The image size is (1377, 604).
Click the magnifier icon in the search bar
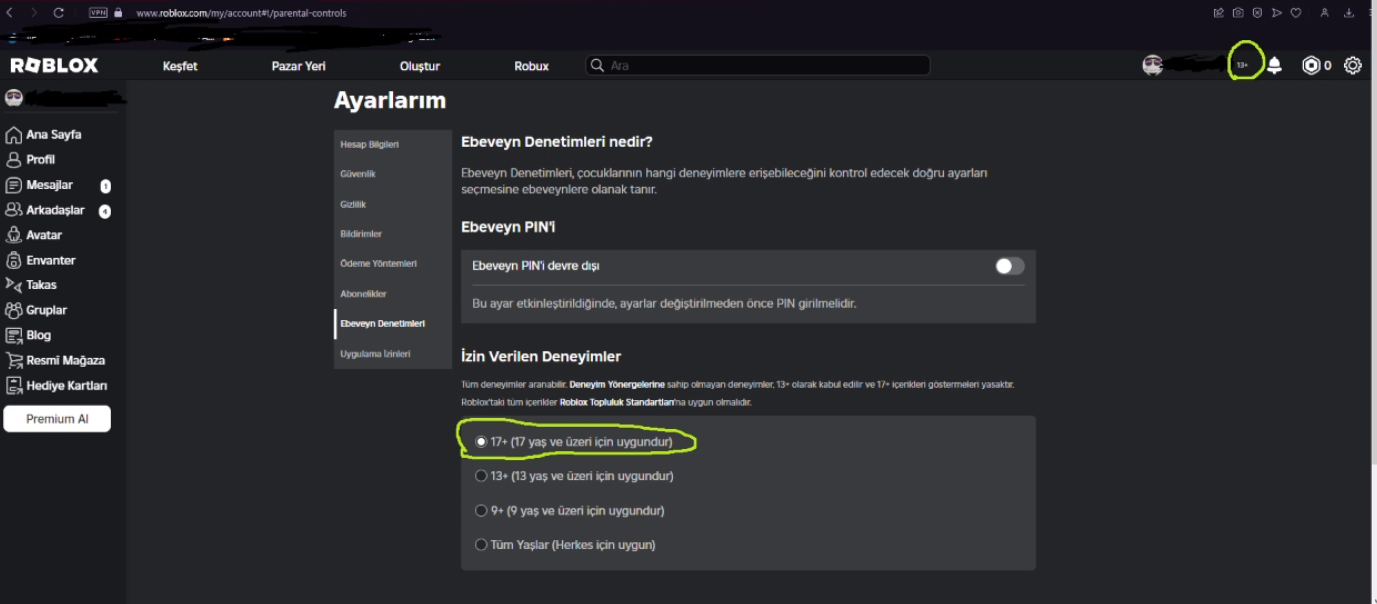[x=598, y=65]
